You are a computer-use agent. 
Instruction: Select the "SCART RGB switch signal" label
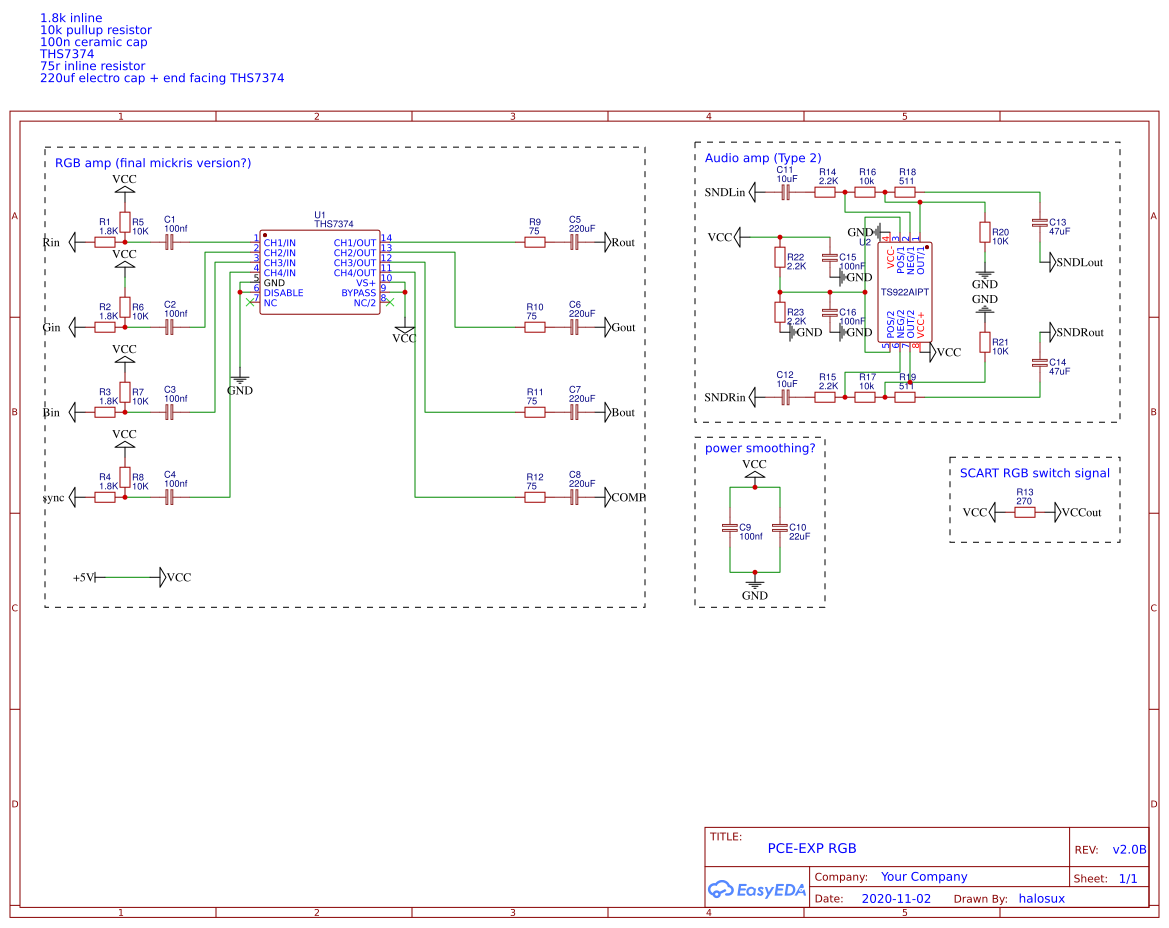[x=1034, y=473]
